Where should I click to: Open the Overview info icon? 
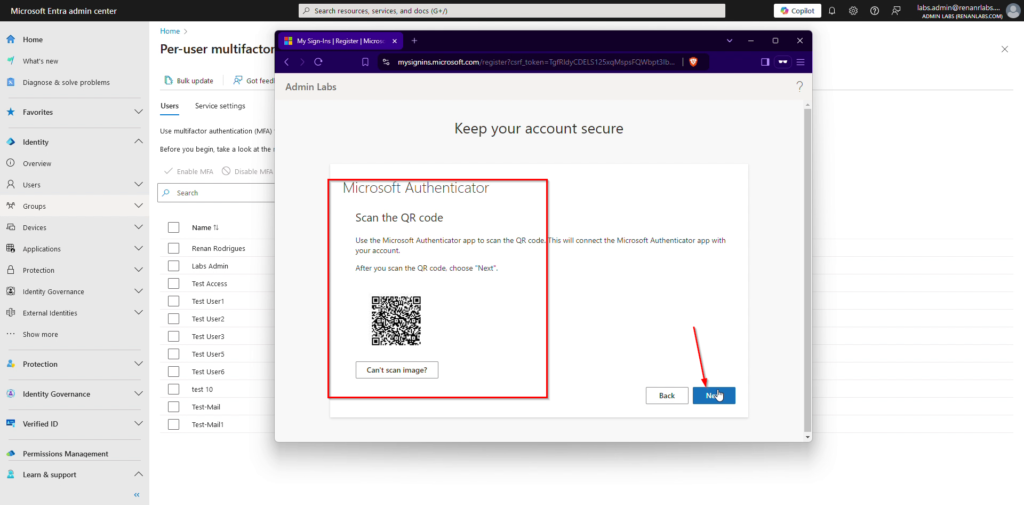10,163
